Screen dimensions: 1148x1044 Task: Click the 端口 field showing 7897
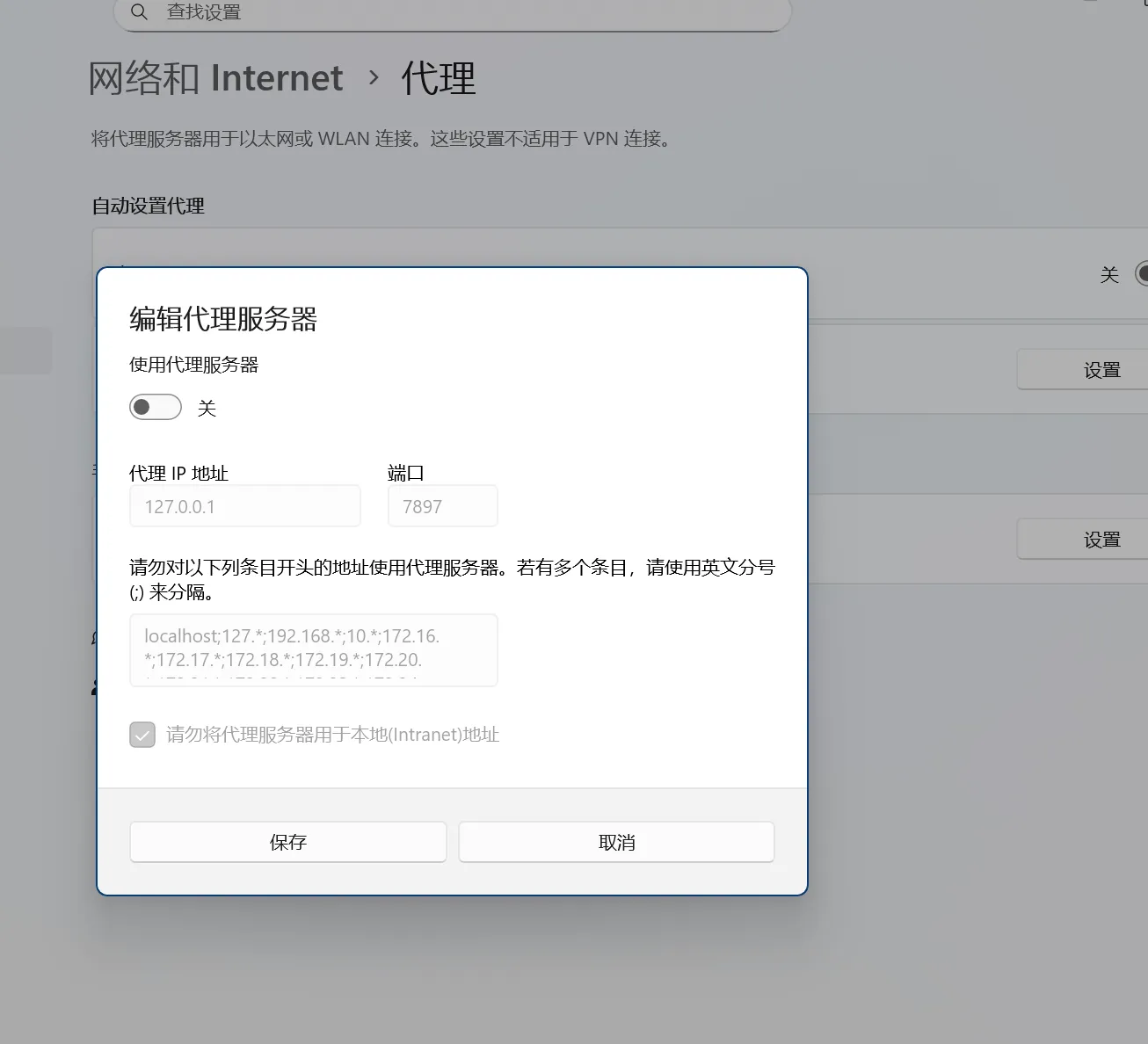tap(442, 507)
